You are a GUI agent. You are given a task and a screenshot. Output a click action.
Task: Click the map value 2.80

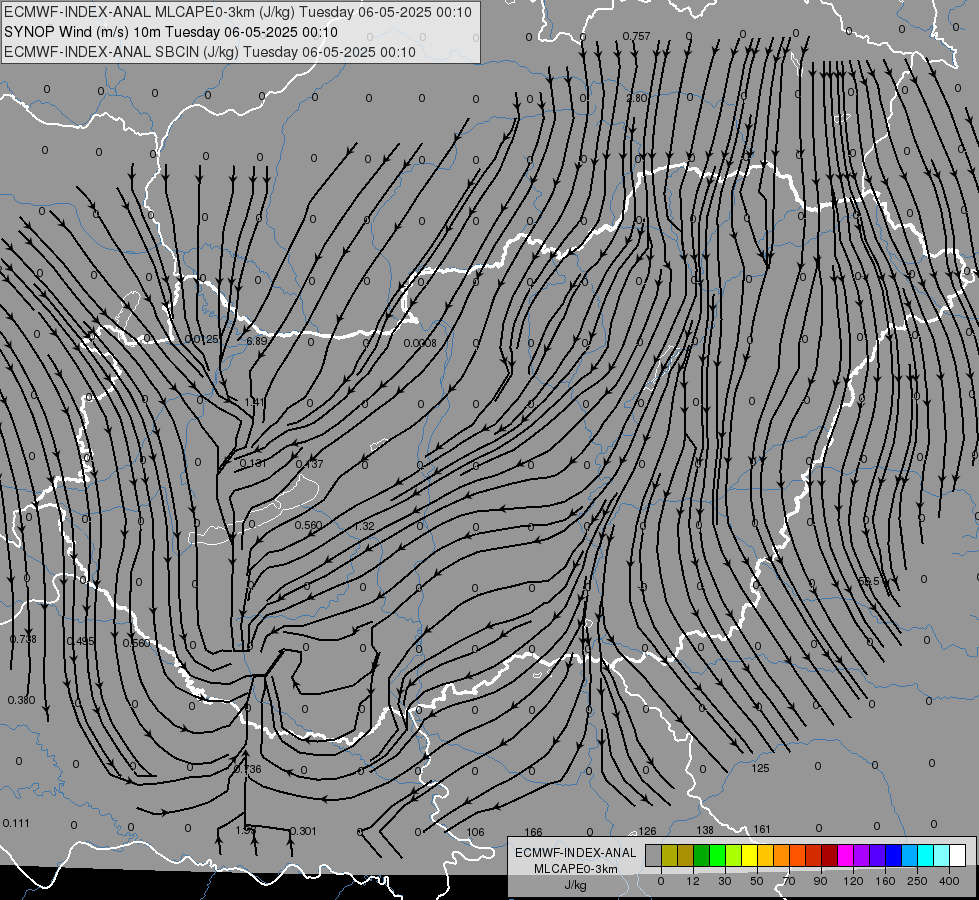637,98
